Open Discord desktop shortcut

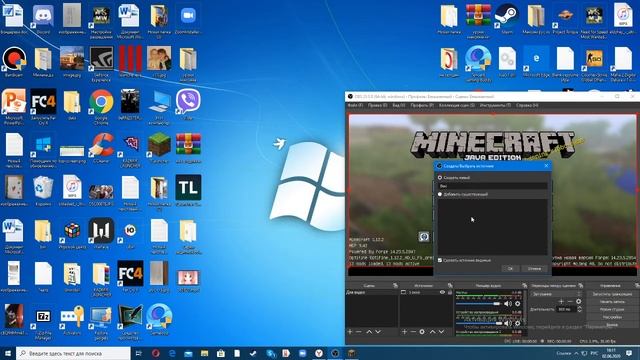(x=43, y=20)
